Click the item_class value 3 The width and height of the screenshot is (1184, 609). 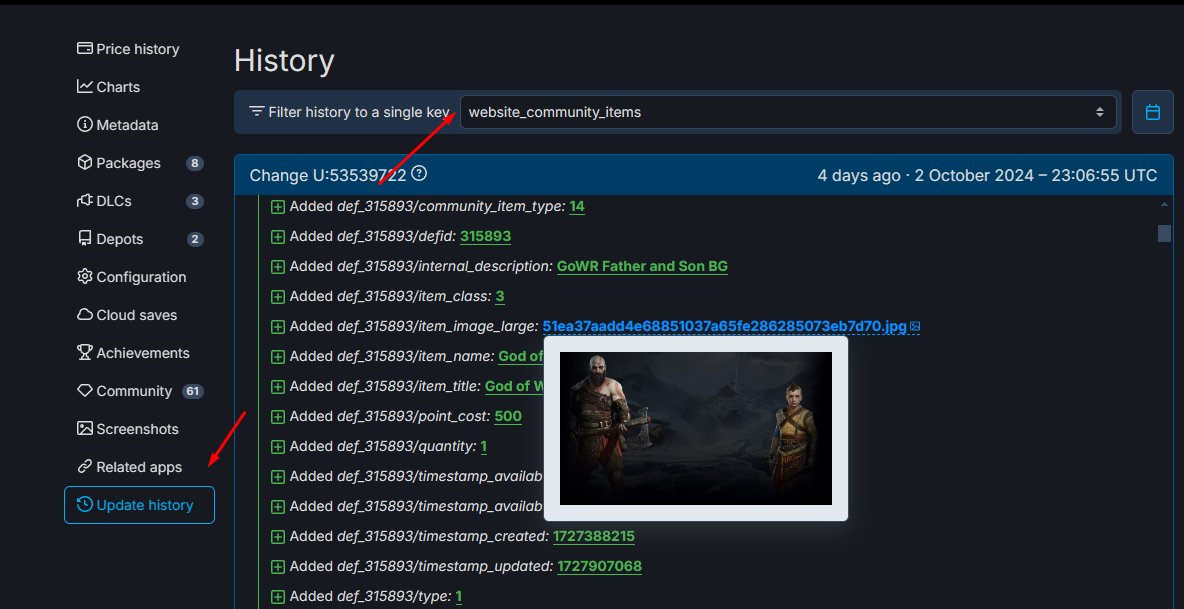500,297
